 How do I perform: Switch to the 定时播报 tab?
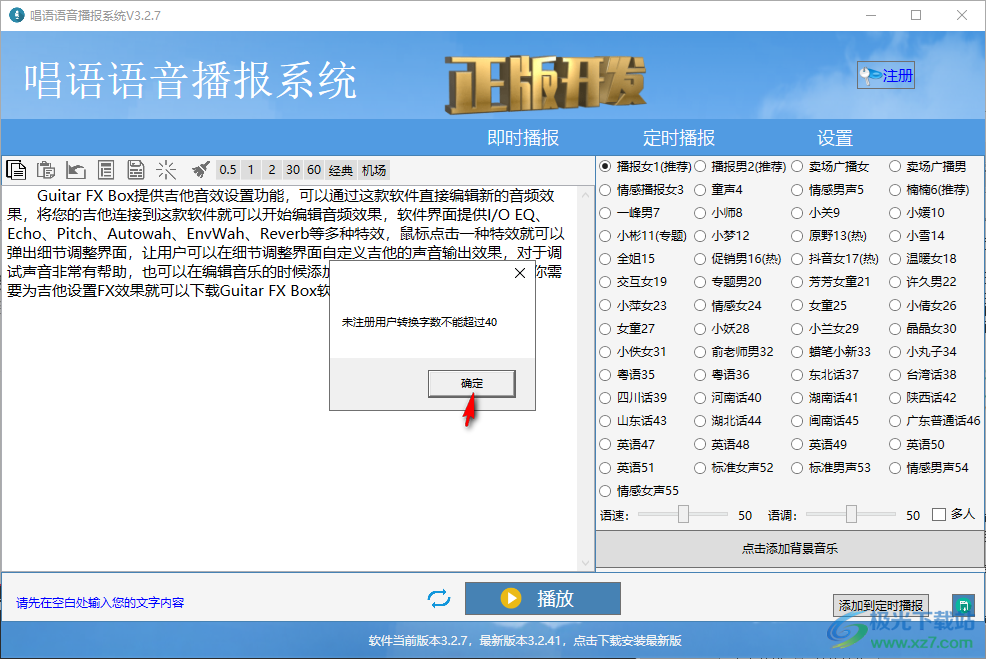(x=680, y=138)
